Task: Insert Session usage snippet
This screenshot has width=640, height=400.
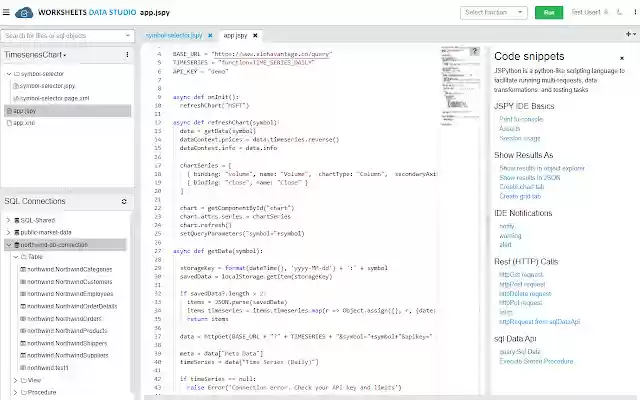Action: click(x=520, y=138)
